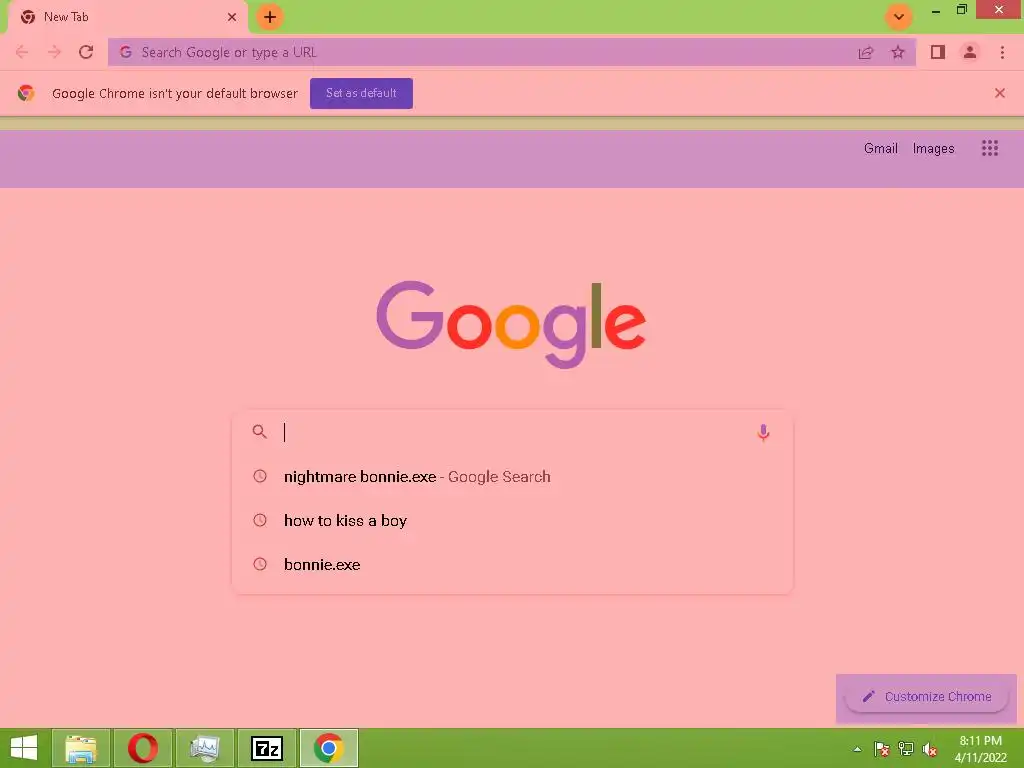This screenshot has height=768, width=1024.
Task: Reload the page
Action: point(86,52)
